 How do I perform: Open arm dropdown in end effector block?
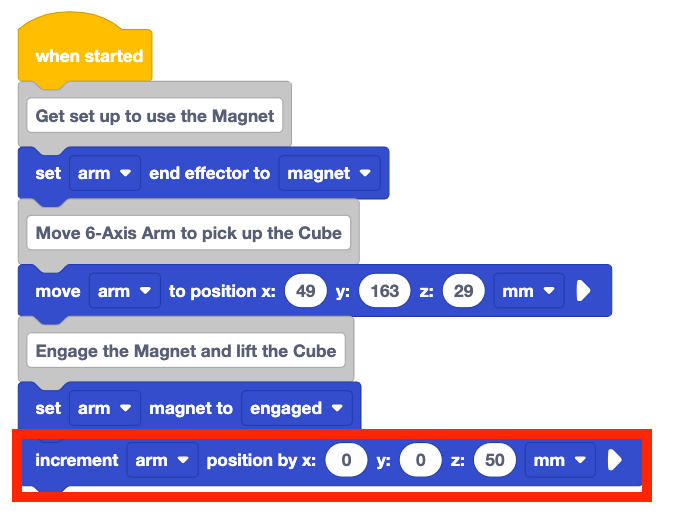point(104,173)
